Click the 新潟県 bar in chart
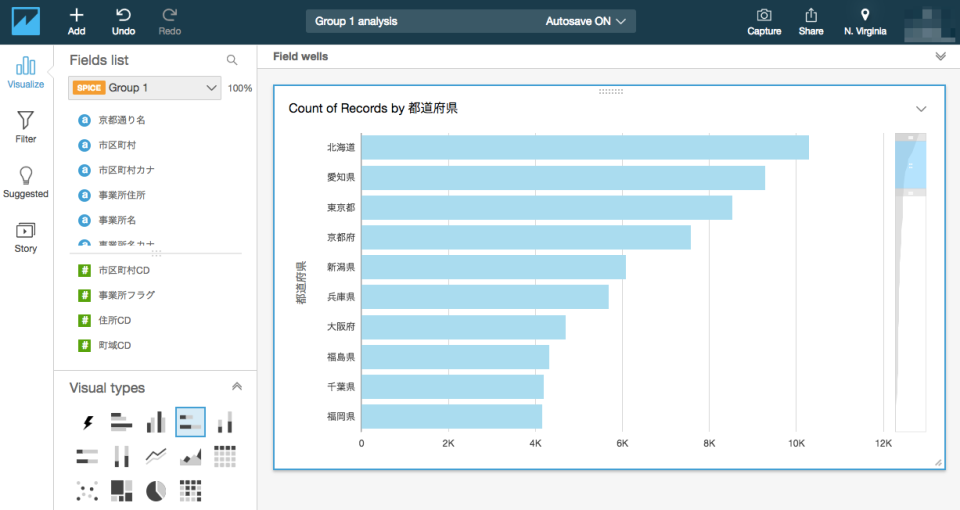Image resolution: width=960 pixels, height=510 pixels. pyautogui.click(x=493, y=267)
